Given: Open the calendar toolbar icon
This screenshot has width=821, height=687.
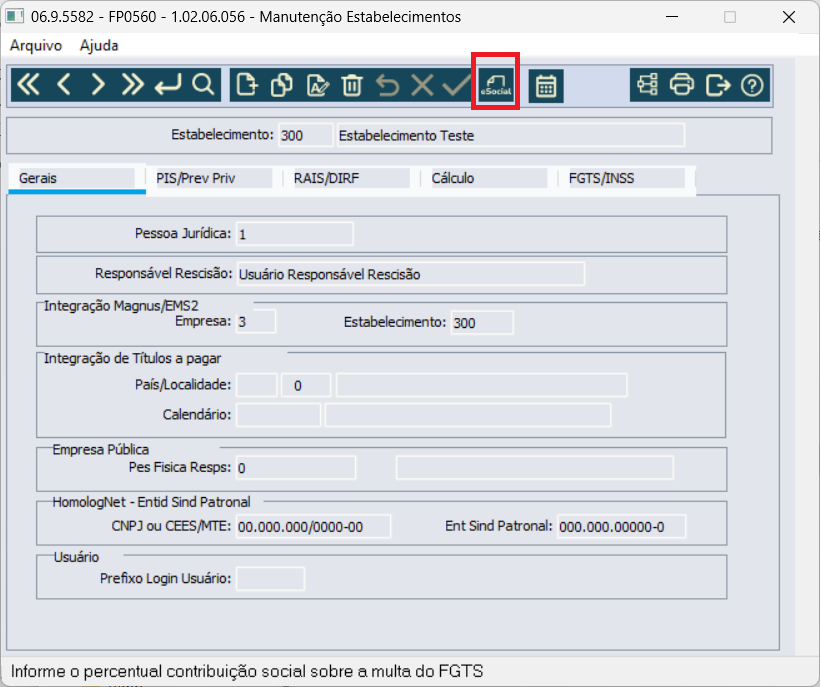Looking at the screenshot, I should pyautogui.click(x=546, y=86).
